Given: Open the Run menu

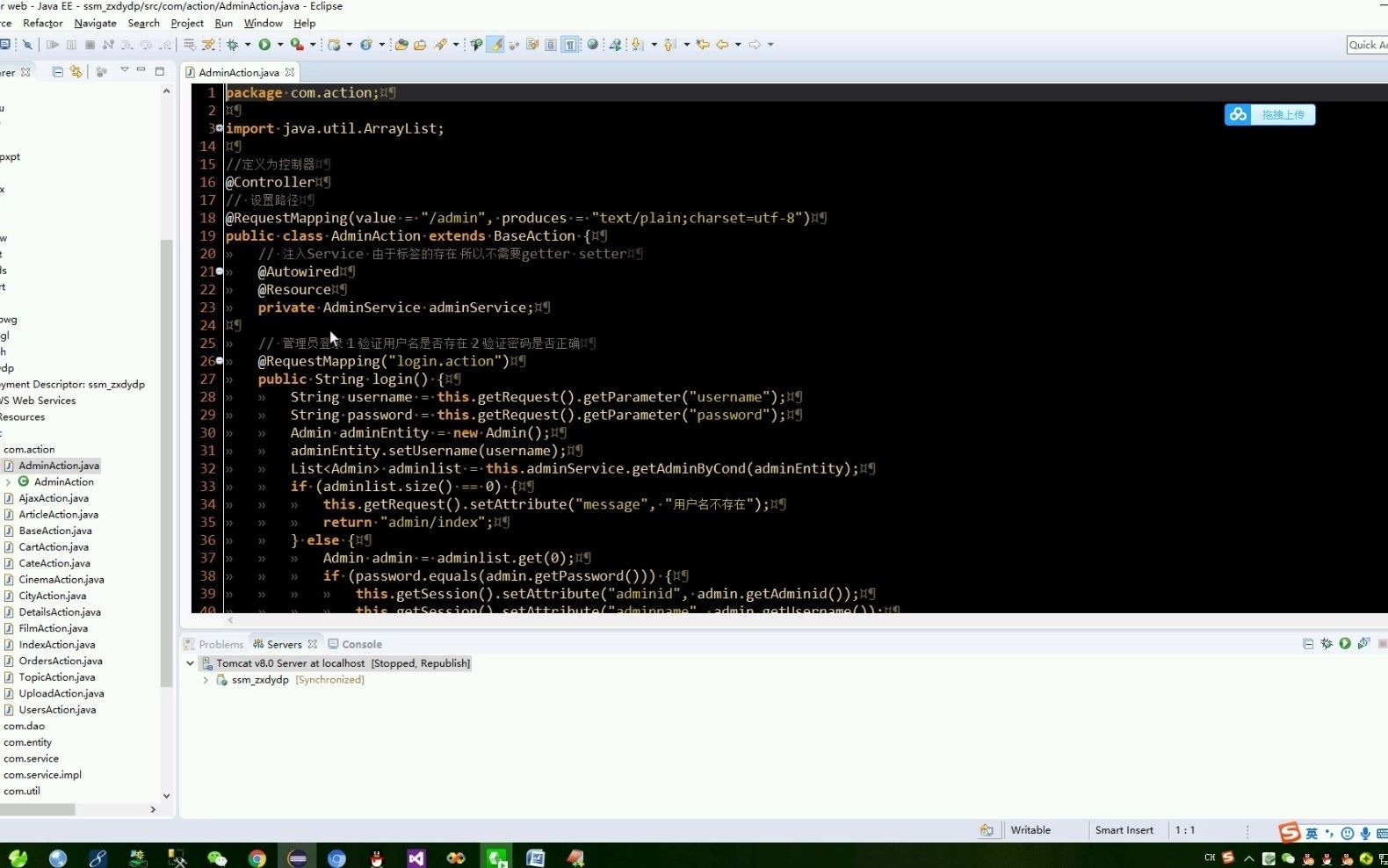Looking at the screenshot, I should [224, 23].
